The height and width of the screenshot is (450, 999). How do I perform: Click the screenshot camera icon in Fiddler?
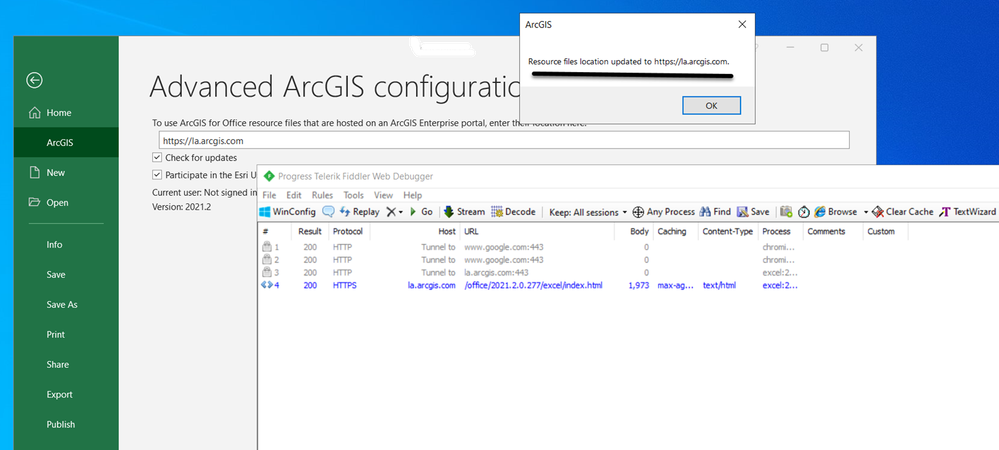[786, 212]
